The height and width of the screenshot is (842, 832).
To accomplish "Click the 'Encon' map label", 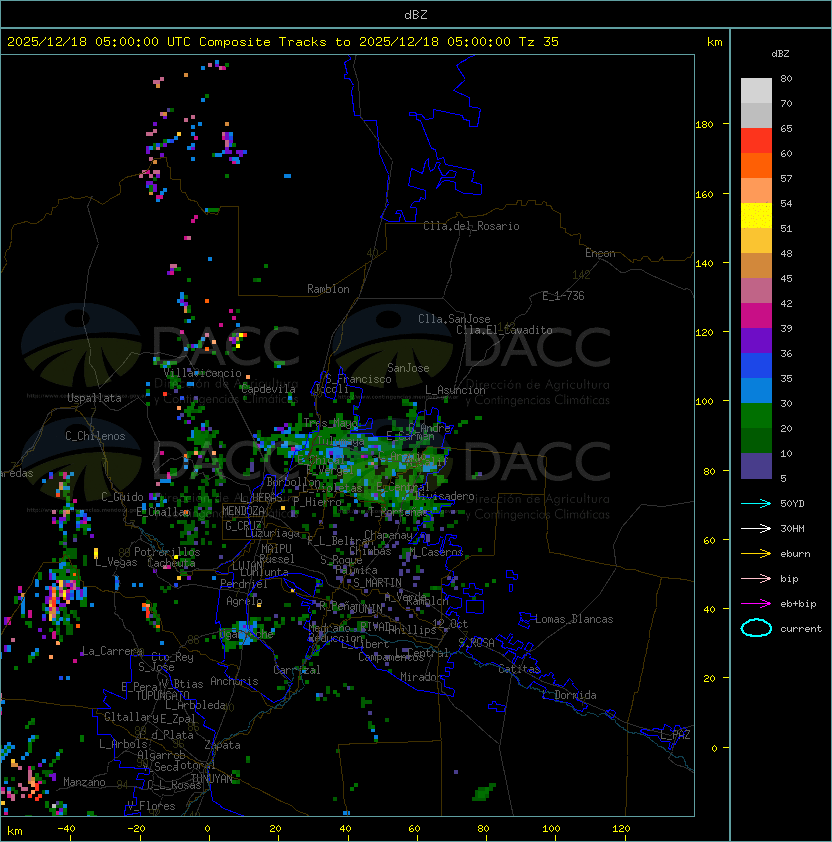I will click(600, 253).
